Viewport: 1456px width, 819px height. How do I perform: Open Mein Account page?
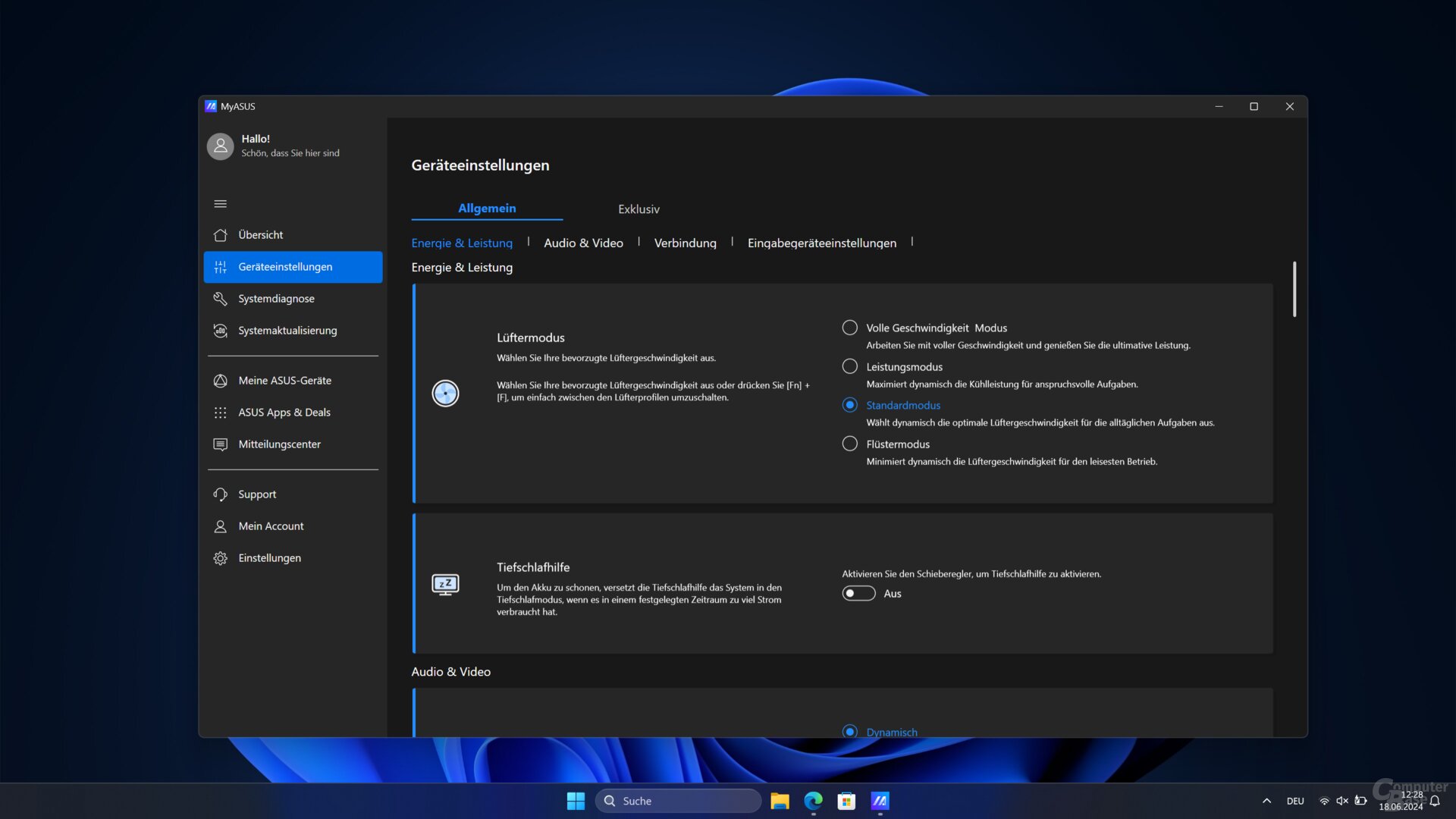coord(293,526)
